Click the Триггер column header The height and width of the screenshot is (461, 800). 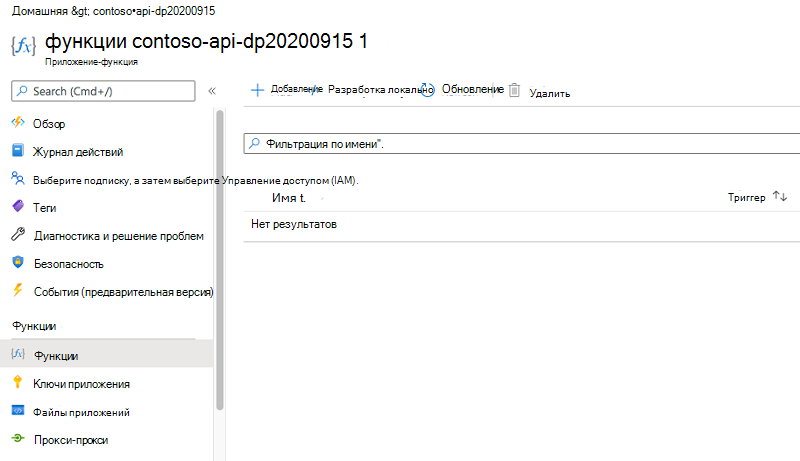[746, 197]
